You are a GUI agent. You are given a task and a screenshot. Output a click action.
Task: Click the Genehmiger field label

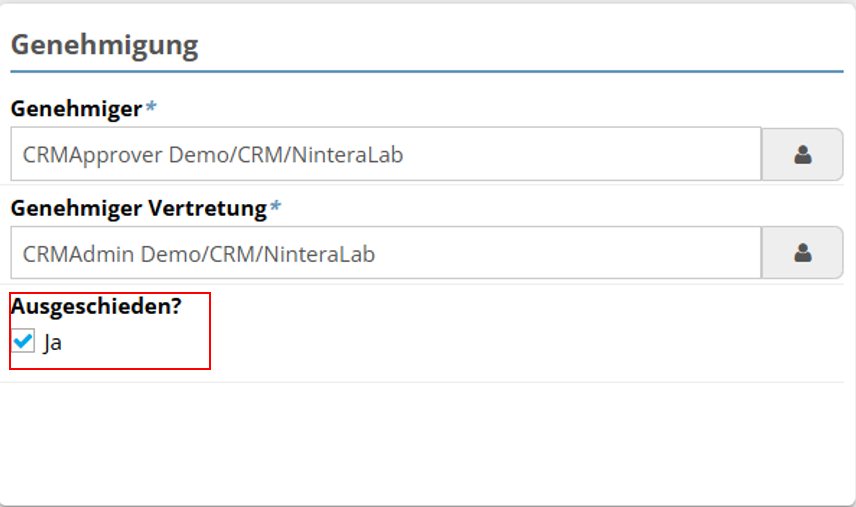click(x=76, y=109)
